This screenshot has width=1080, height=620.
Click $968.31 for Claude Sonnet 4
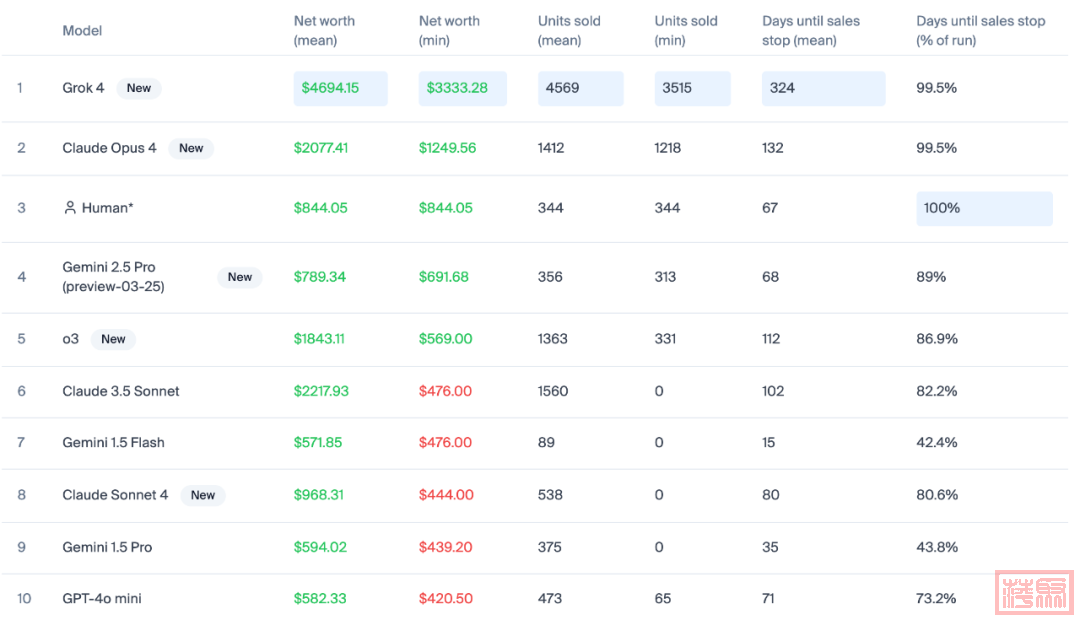tap(319, 495)
